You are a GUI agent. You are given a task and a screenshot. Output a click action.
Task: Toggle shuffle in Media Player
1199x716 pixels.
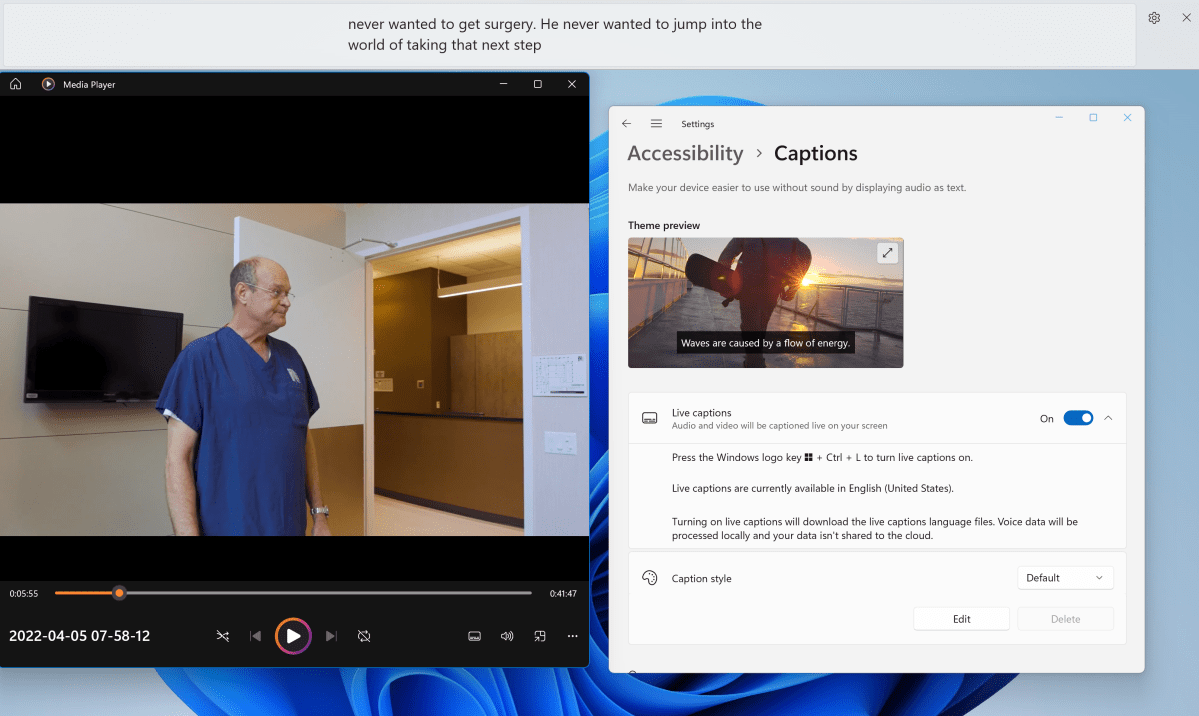pyautogui.click(x=223, y=636)
